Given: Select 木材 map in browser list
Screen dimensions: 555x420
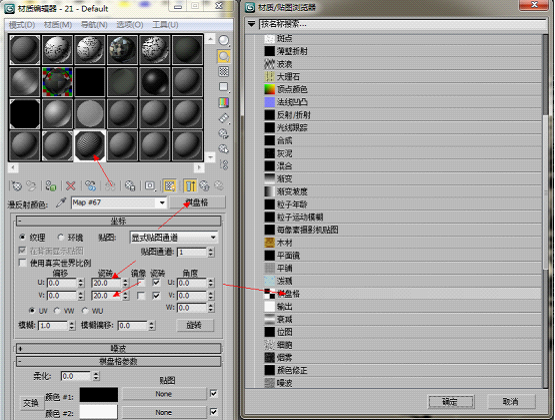Looking at the screenshot, I should (403, 243).
